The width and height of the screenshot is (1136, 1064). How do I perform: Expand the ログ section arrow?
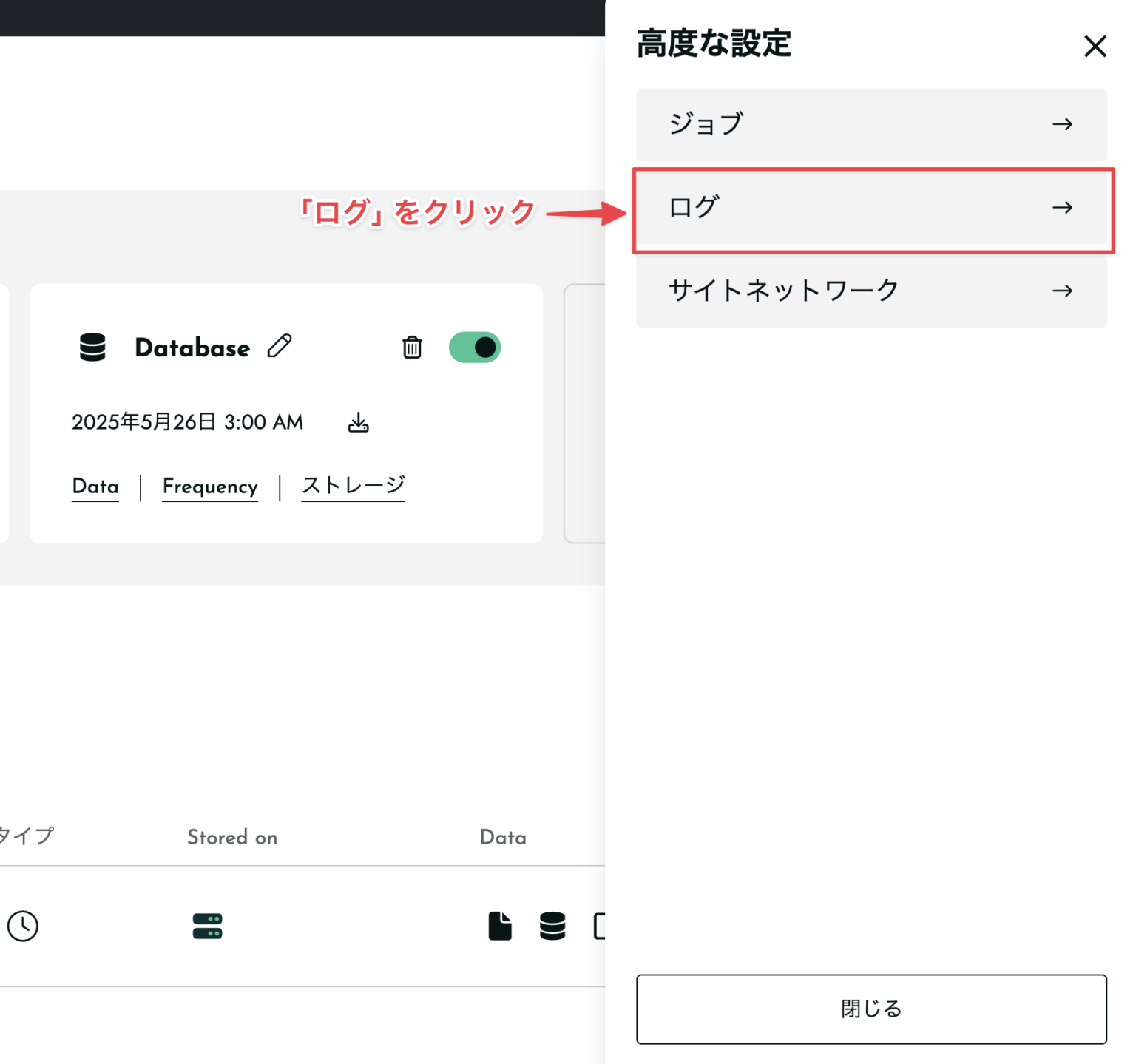tap(1063, 208)
